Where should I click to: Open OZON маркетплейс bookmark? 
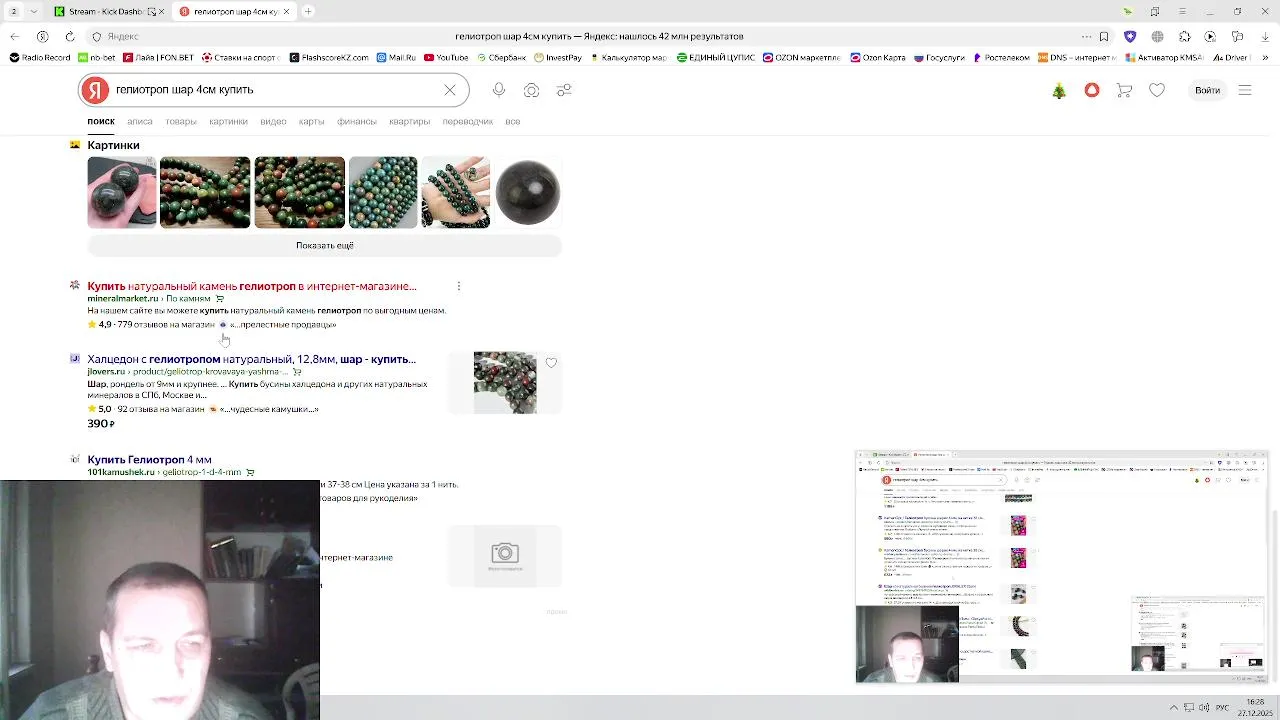801,57
